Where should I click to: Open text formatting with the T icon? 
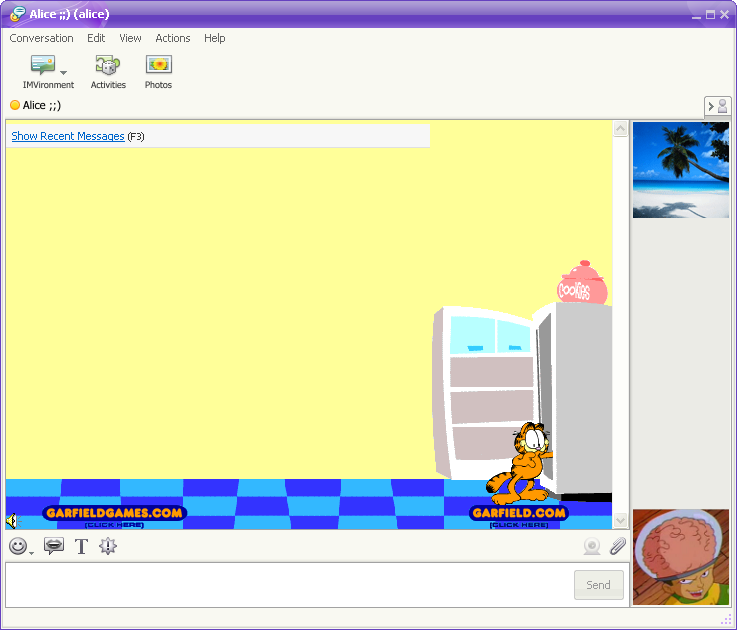pos(82,546)
